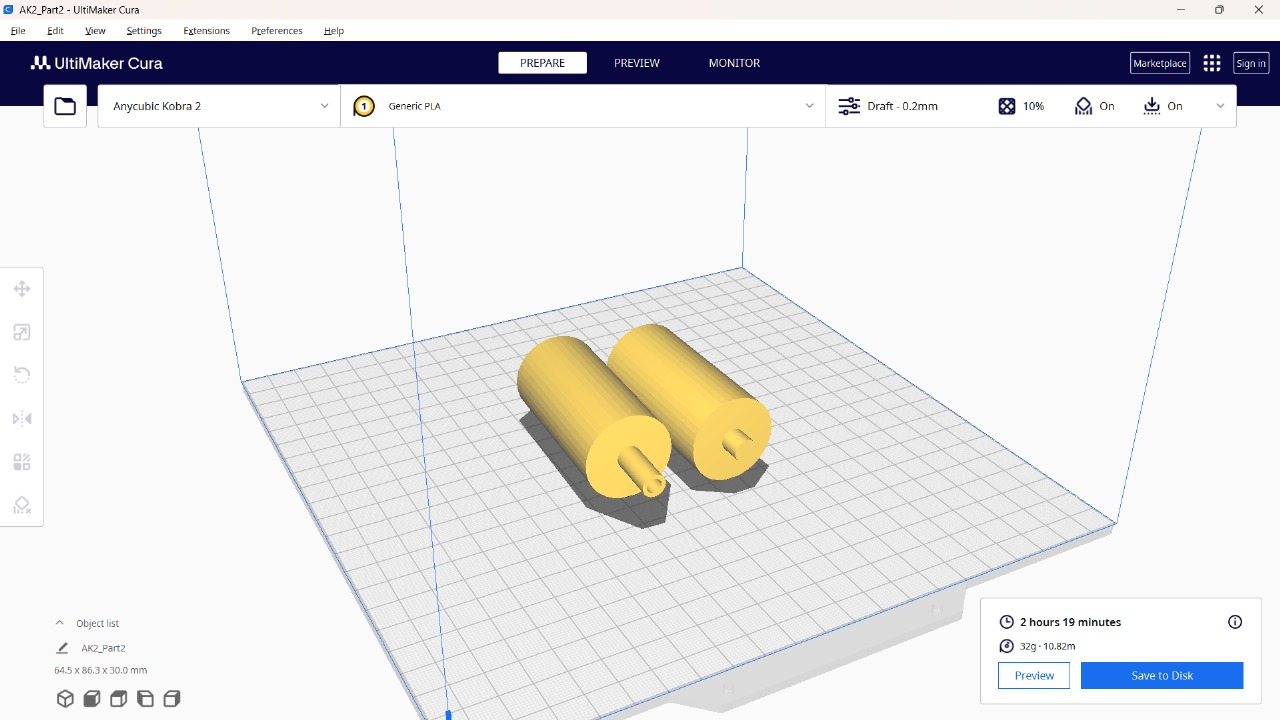The image size is (1280, 720).
Task: Switch to top view cube icon
Action: coord(118,699)
